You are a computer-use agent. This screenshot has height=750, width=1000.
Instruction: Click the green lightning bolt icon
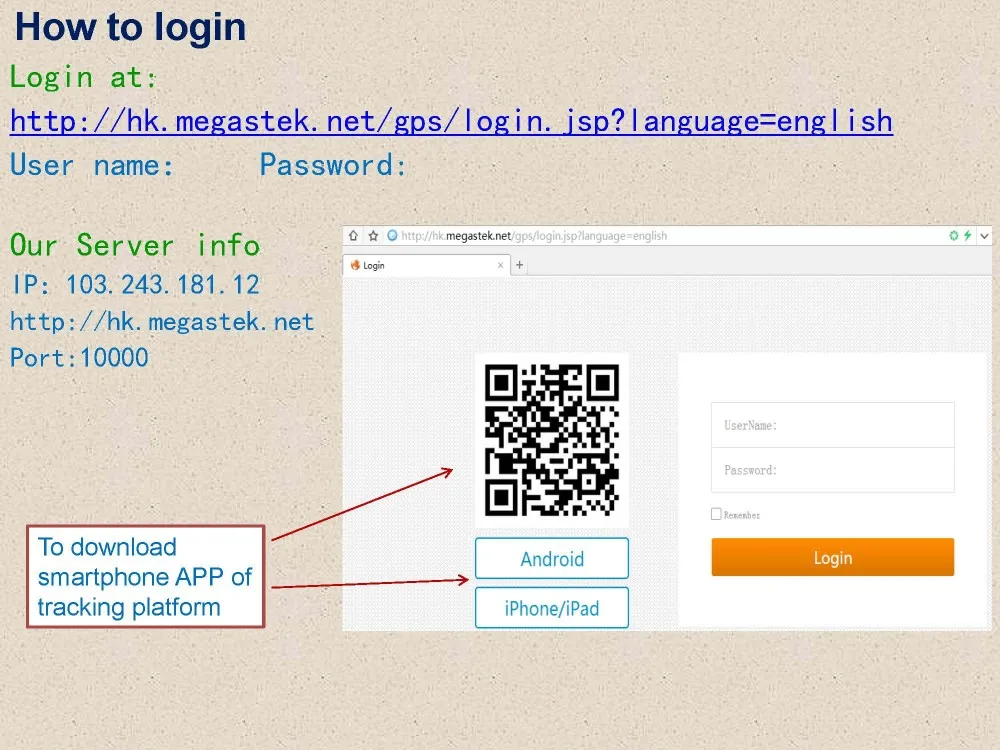click(x=967, y=235)
